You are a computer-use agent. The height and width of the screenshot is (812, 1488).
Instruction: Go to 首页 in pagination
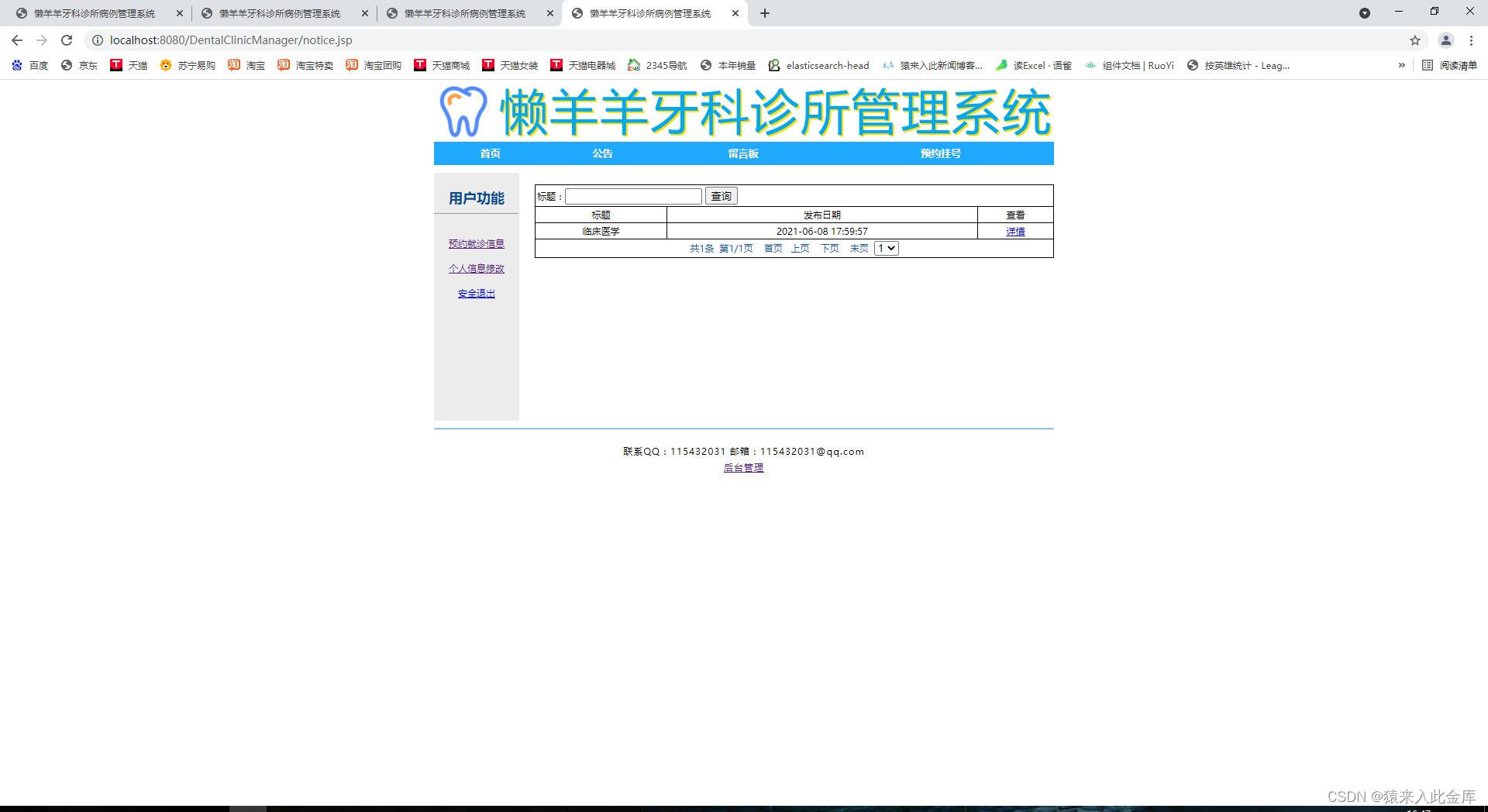(x=773, y=249)
